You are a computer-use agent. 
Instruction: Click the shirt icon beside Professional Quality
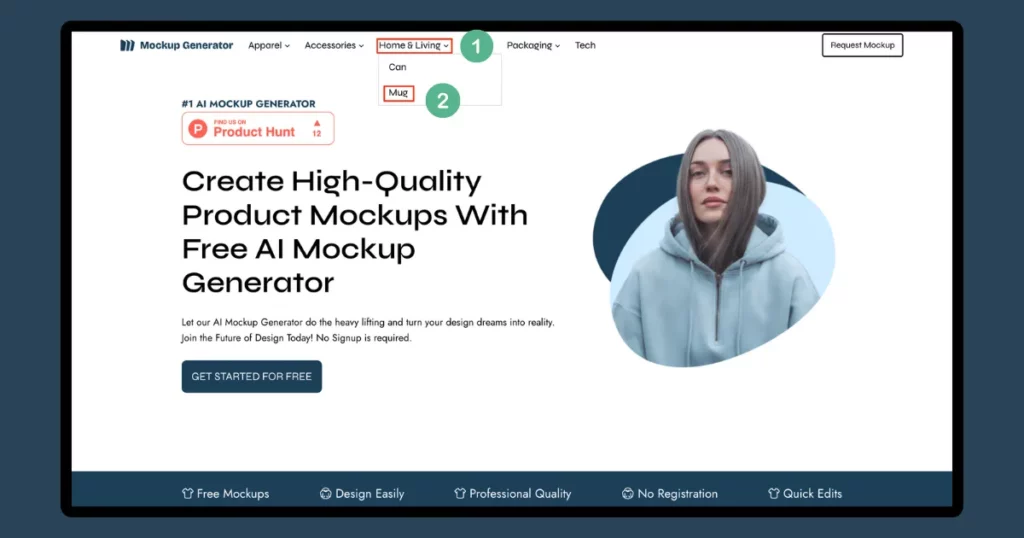tap(460, 493)
